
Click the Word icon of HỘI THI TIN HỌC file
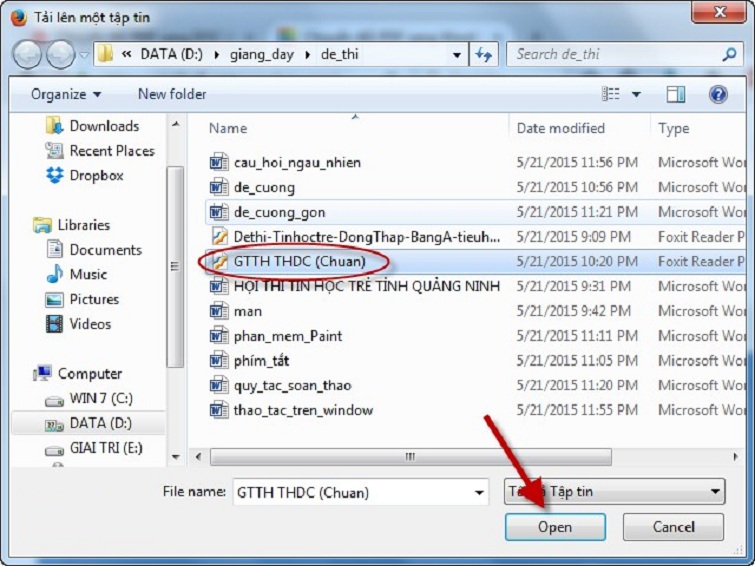click(219, 286)
